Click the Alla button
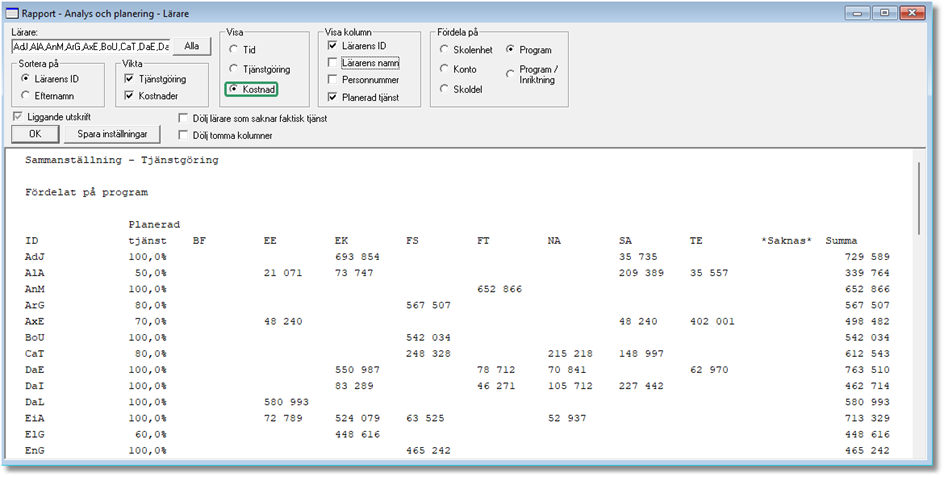This screenshot has height=477, width=944. (x=192, y=46)
